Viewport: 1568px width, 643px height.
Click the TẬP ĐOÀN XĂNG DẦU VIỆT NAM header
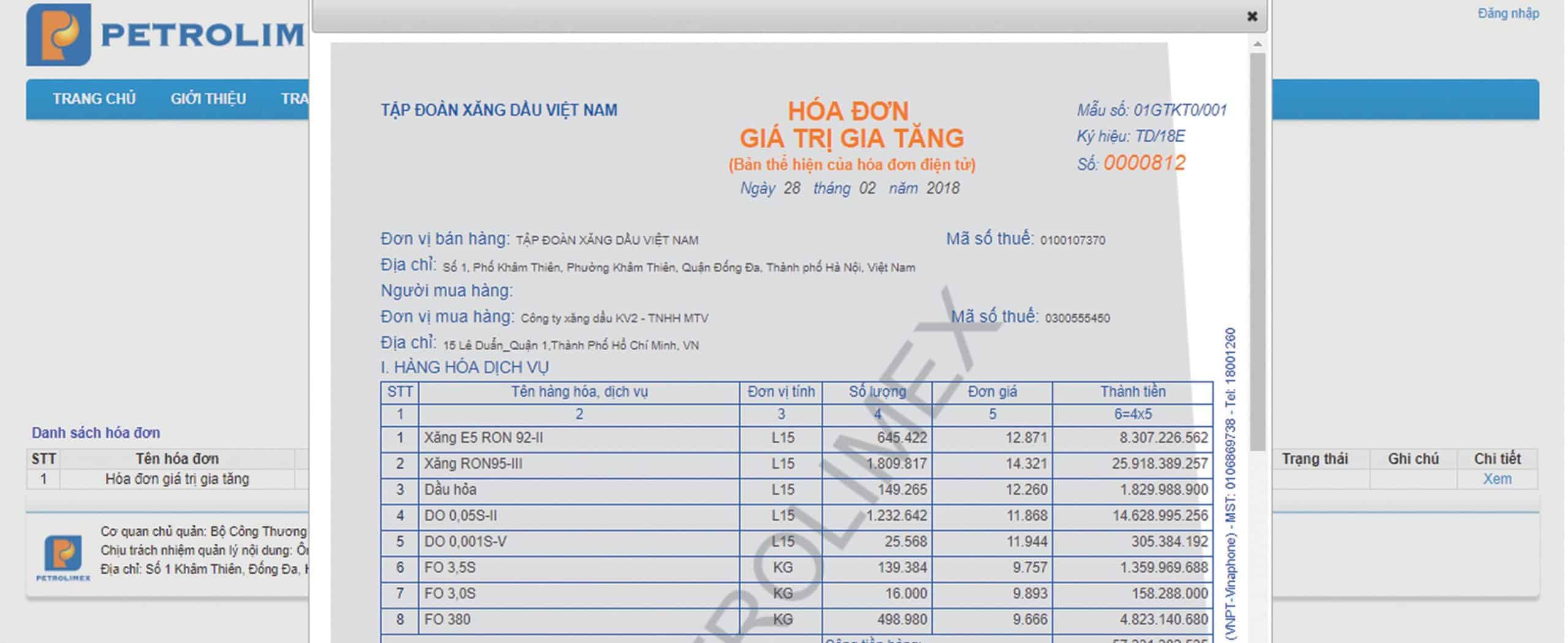coord(499,110)
